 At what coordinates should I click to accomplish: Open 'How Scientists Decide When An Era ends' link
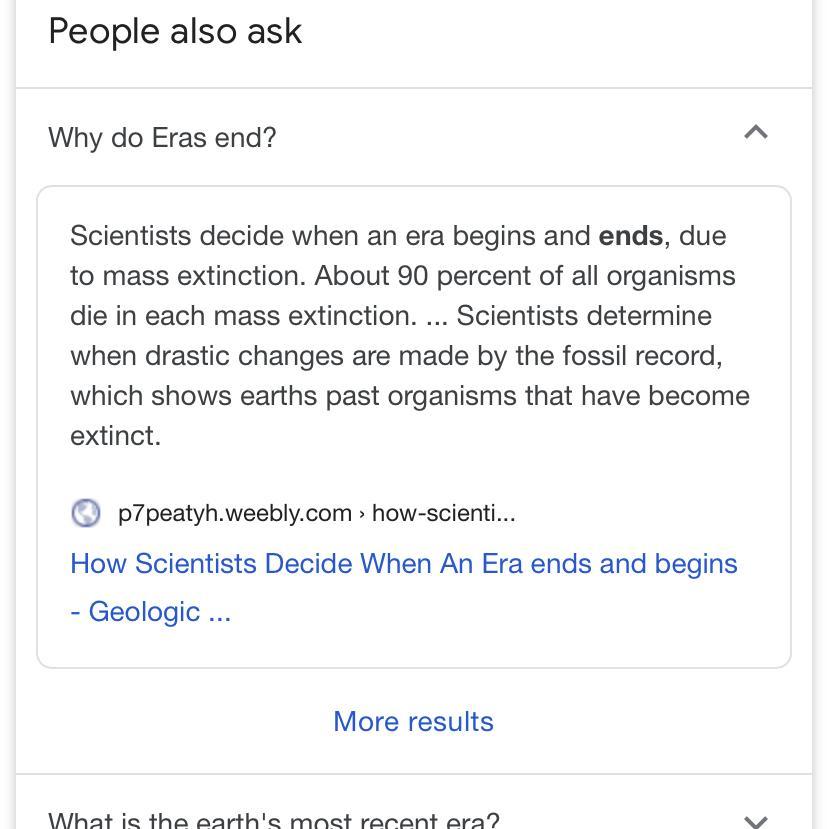pos(404,563)
